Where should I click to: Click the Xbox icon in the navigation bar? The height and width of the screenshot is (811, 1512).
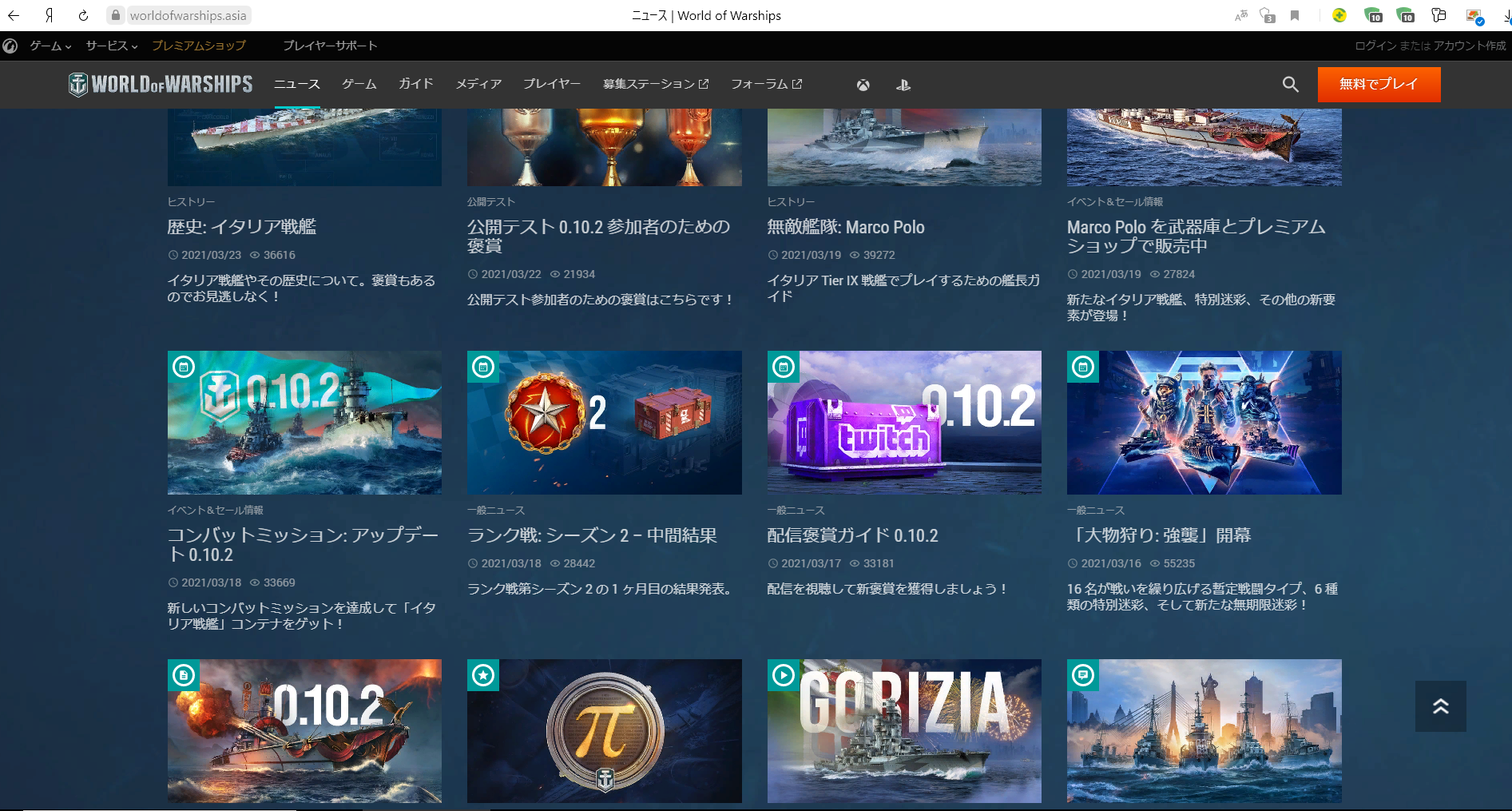click(863, 85)
